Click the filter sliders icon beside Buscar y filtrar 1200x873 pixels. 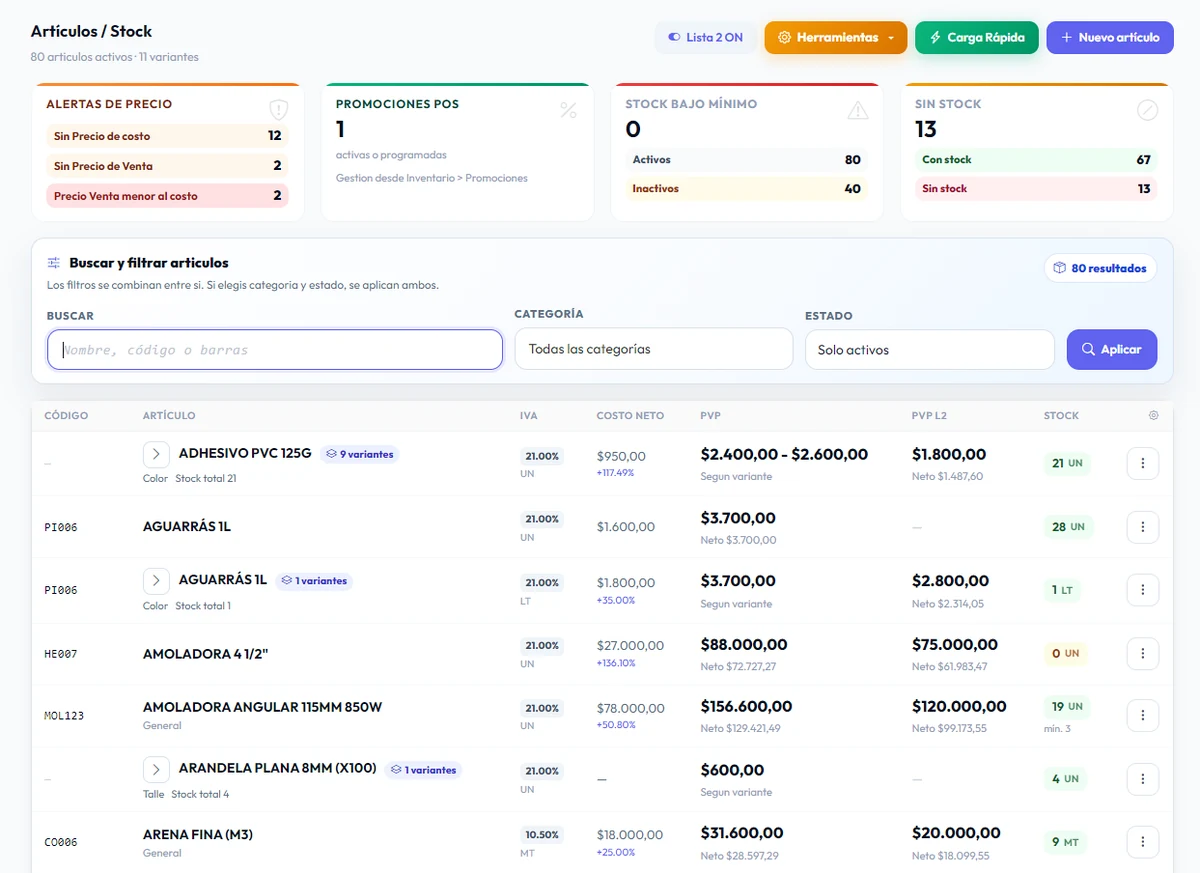pyautogui.click(x=54, y=263)
